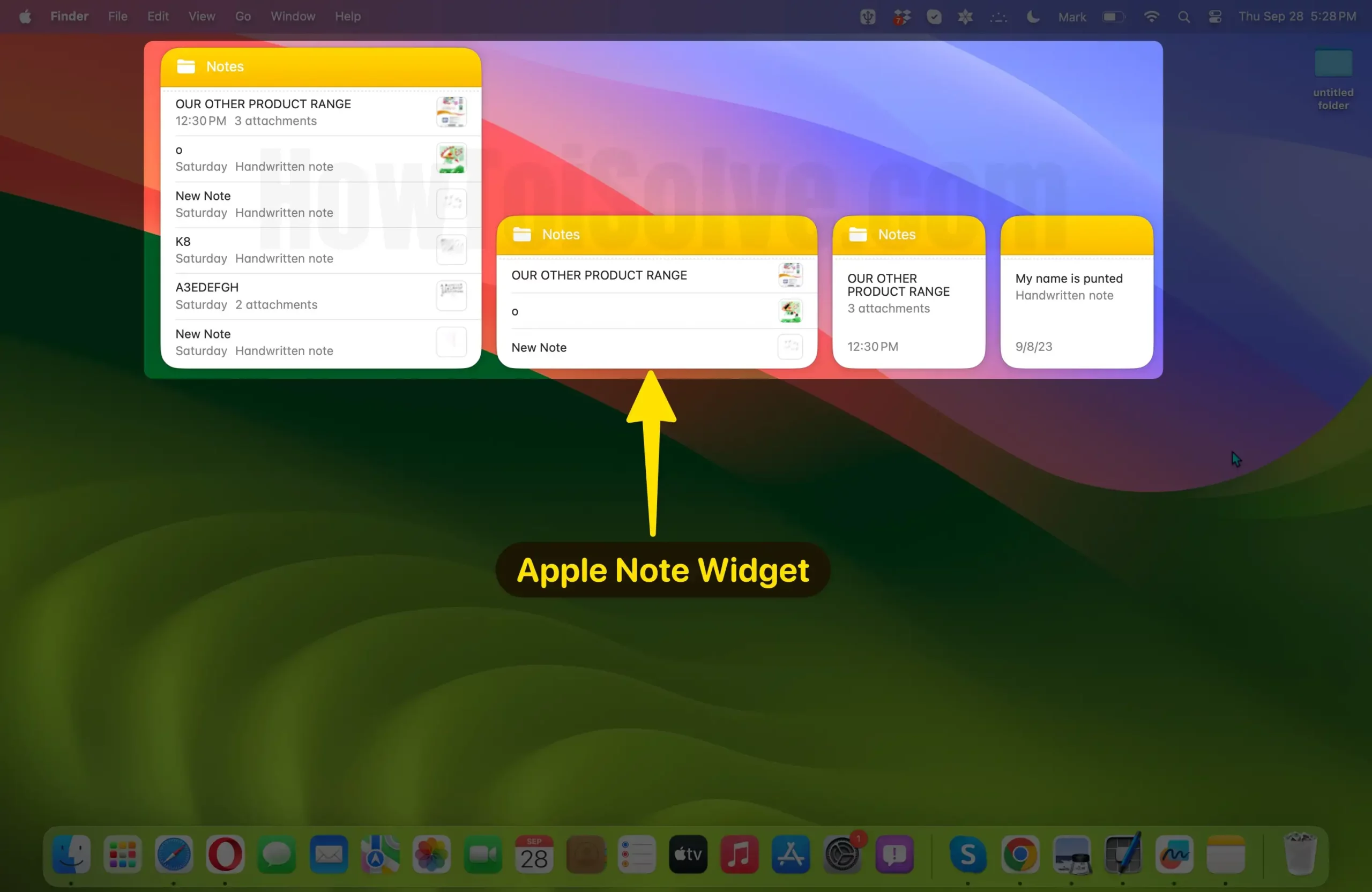Click folder icon in small 12:30 PM Notes widget
Viewport: 1372px width, 892px height.
coord(858,235)
